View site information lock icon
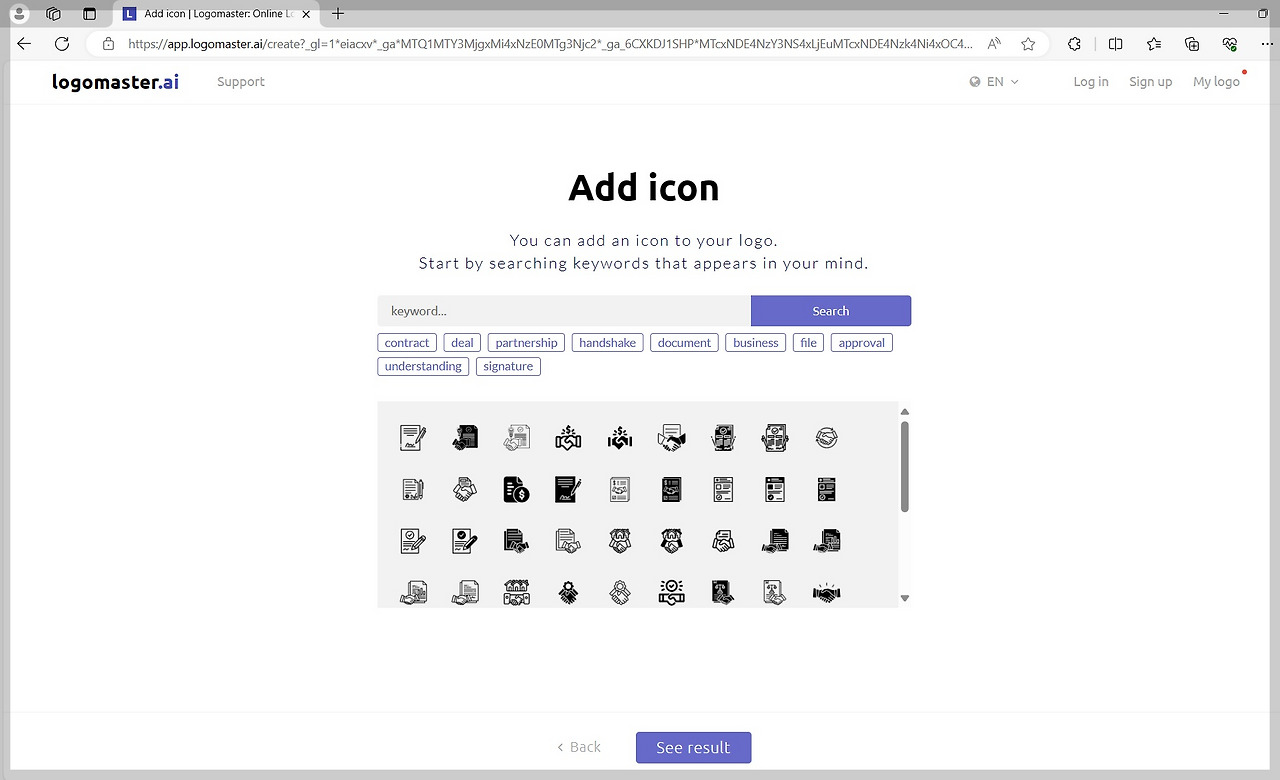Image resolution: width=1280 pixels, height=780 pixels. tap(109, 44)
